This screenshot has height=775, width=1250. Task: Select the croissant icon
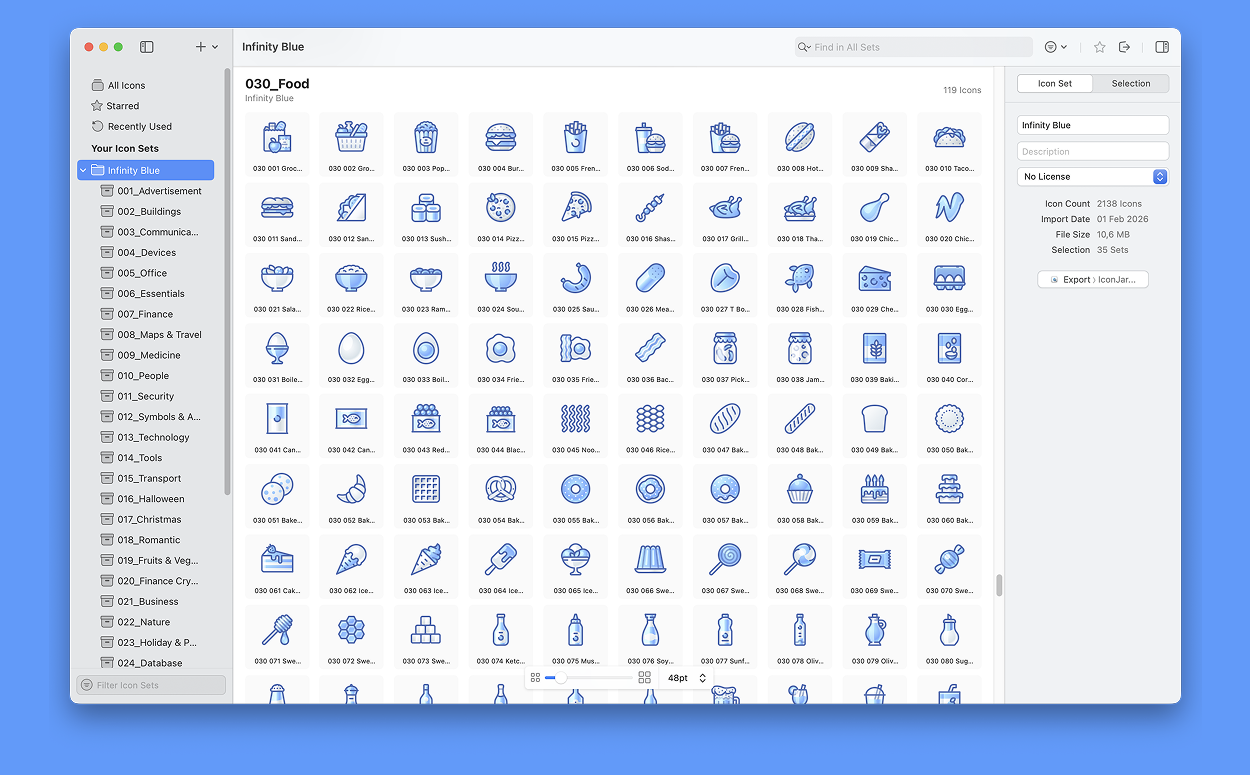(x=351, y=489)
